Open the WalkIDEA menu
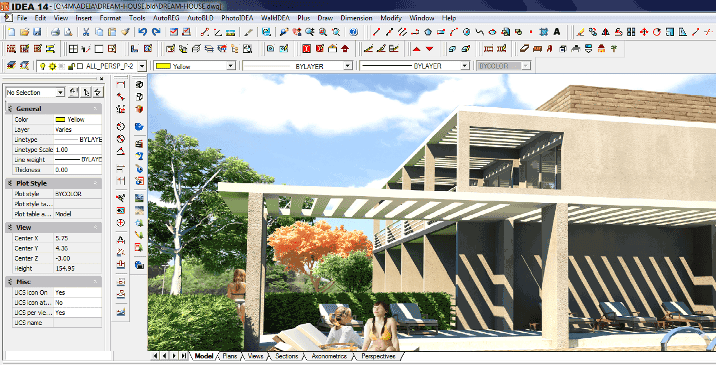 [x=275, y=18]
